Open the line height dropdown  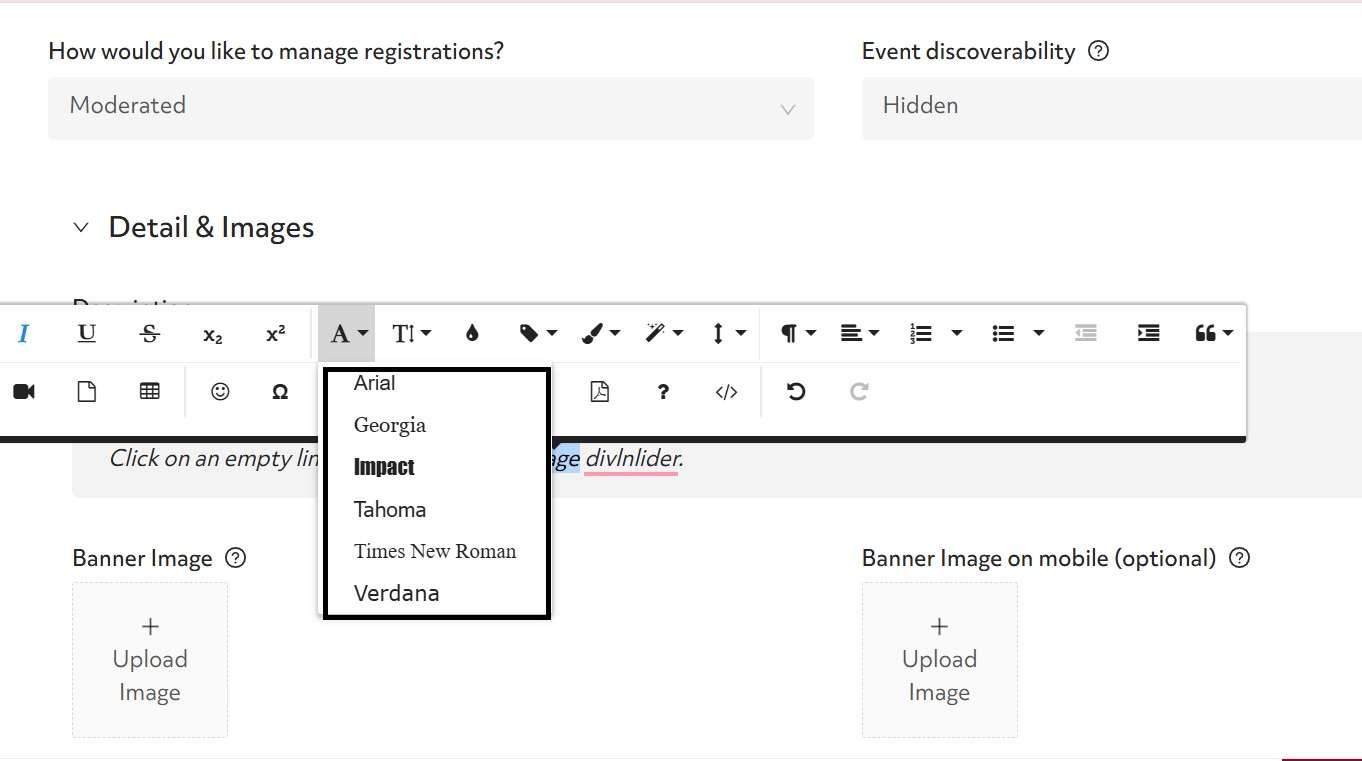[x=727, y=333]
